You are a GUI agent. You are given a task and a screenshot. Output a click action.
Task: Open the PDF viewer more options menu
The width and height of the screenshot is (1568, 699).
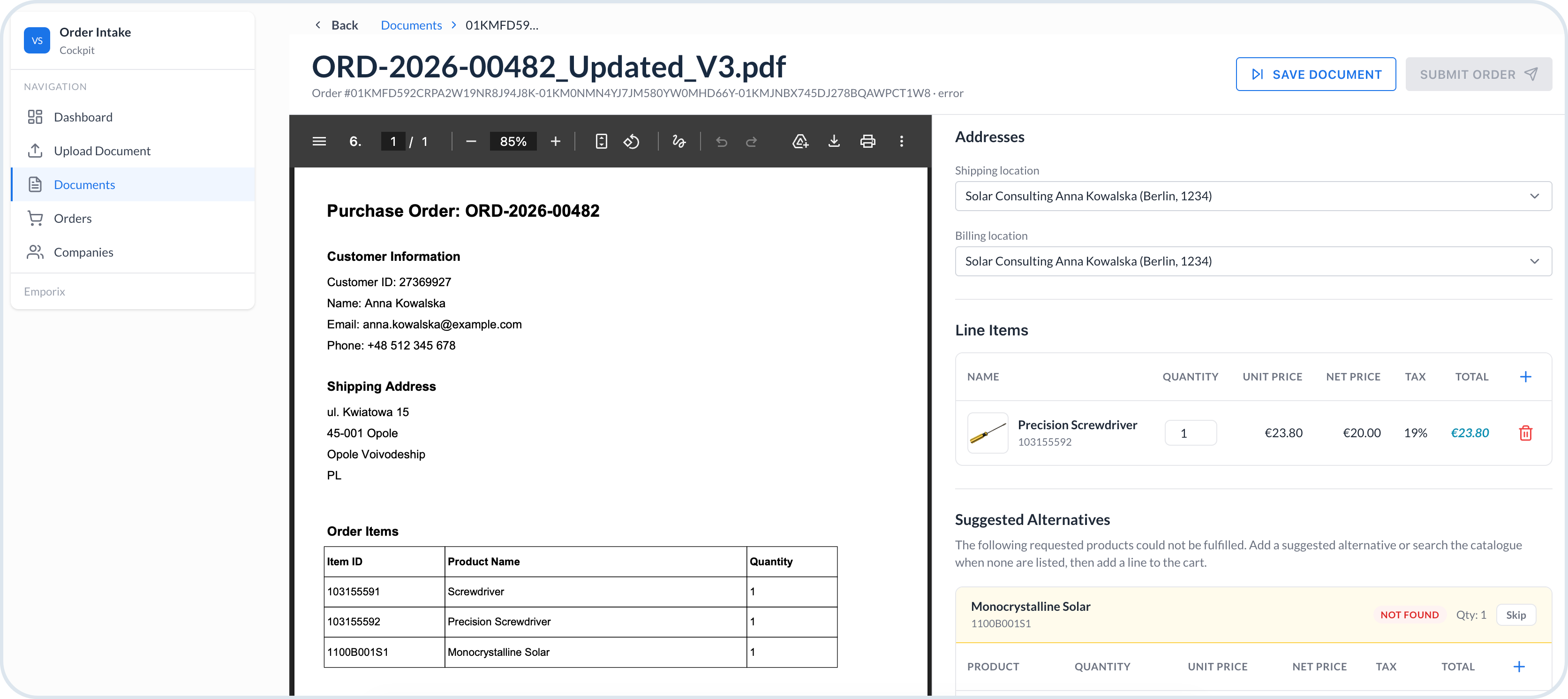(x=902, y=141)
